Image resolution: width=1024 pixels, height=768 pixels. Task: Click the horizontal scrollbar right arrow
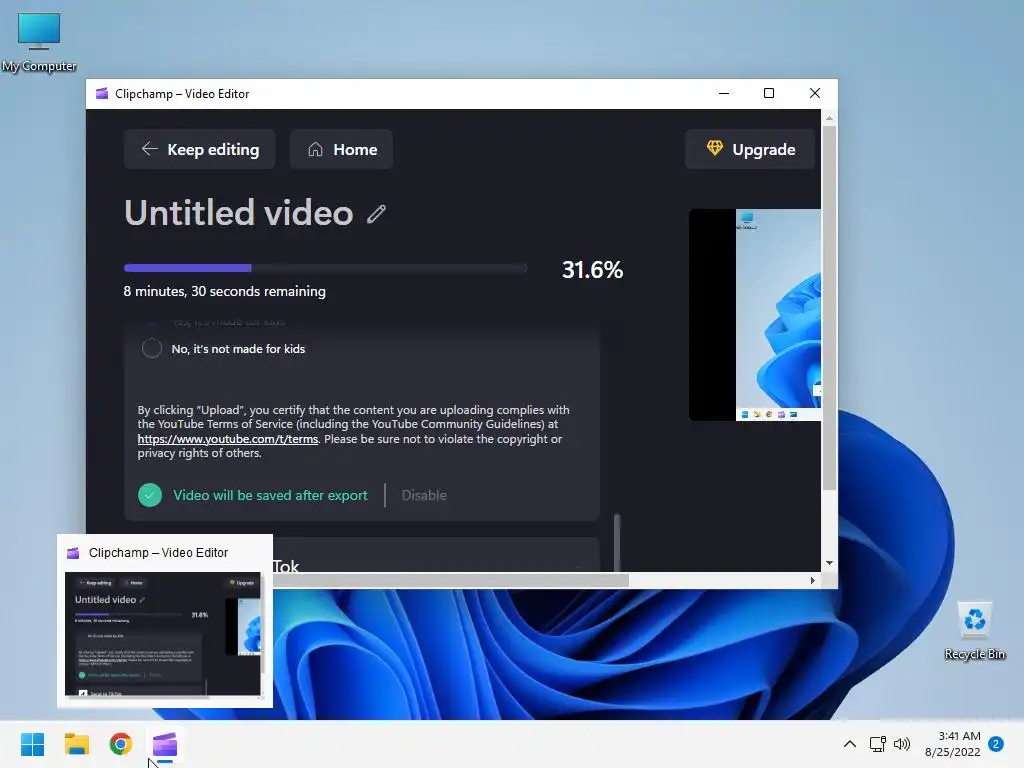coord(812,580)
